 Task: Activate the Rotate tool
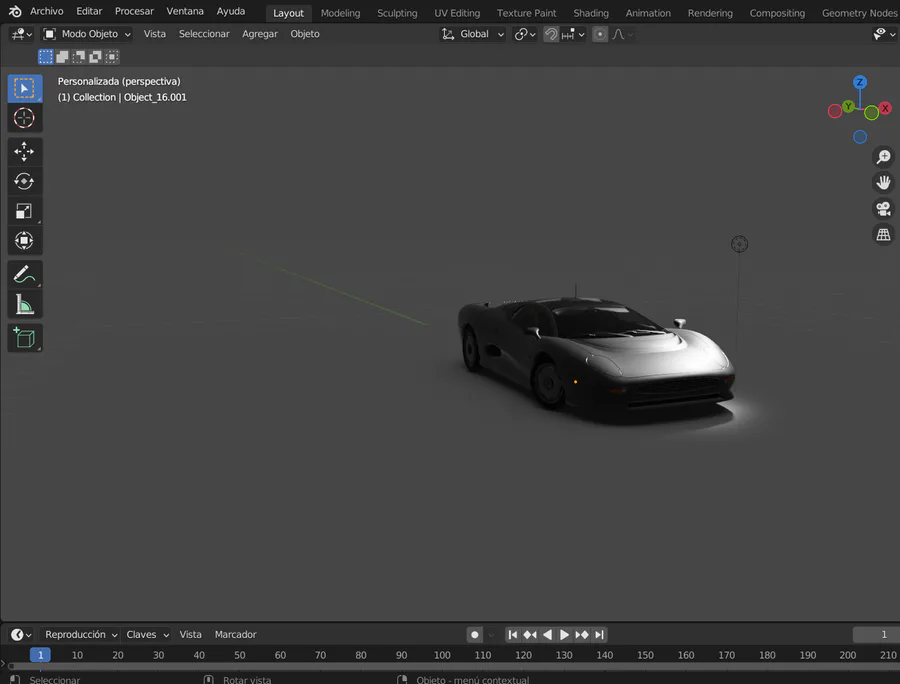(x=25, y=181)
